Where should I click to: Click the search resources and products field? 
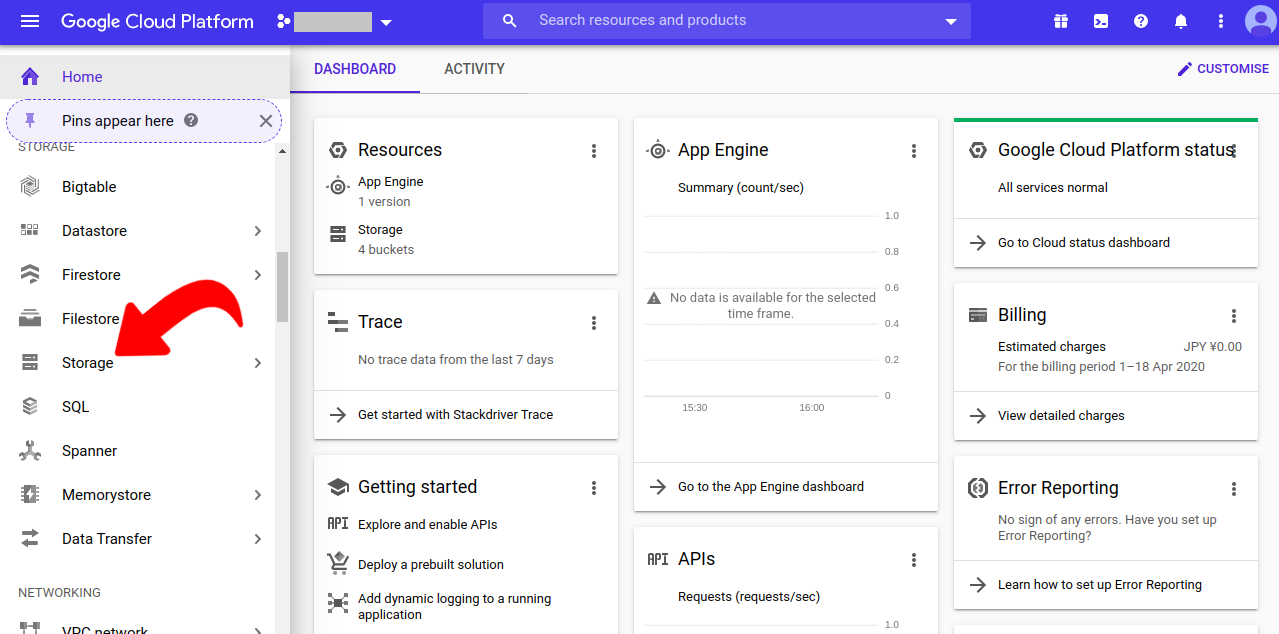click(726, 20)
